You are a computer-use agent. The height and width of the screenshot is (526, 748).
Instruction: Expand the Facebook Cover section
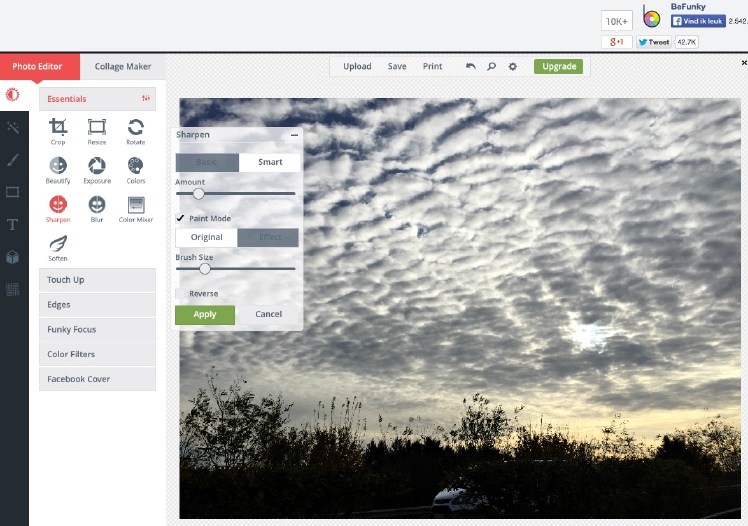coord(97,379)
